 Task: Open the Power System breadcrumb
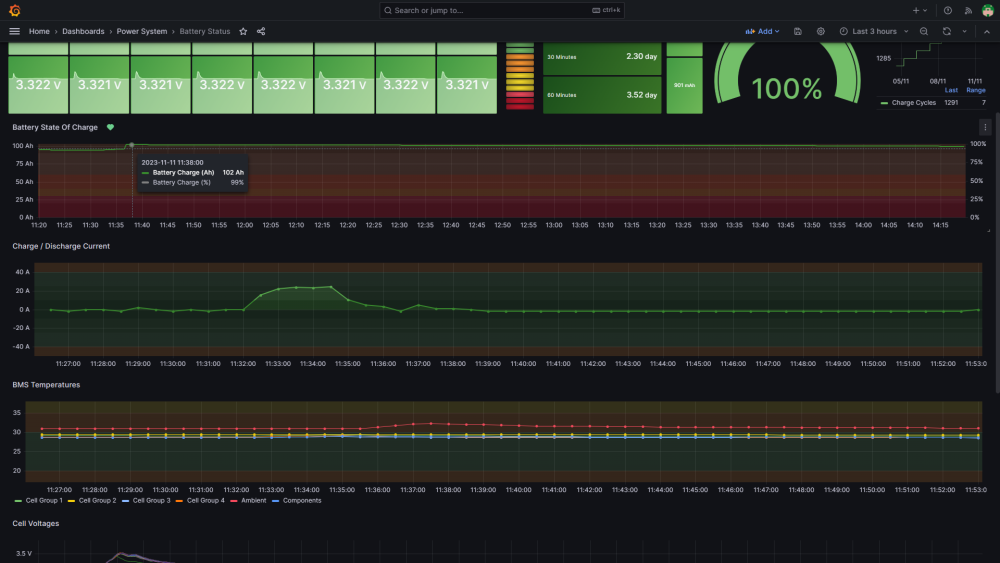pyautogui.click(x=142, y=31)
